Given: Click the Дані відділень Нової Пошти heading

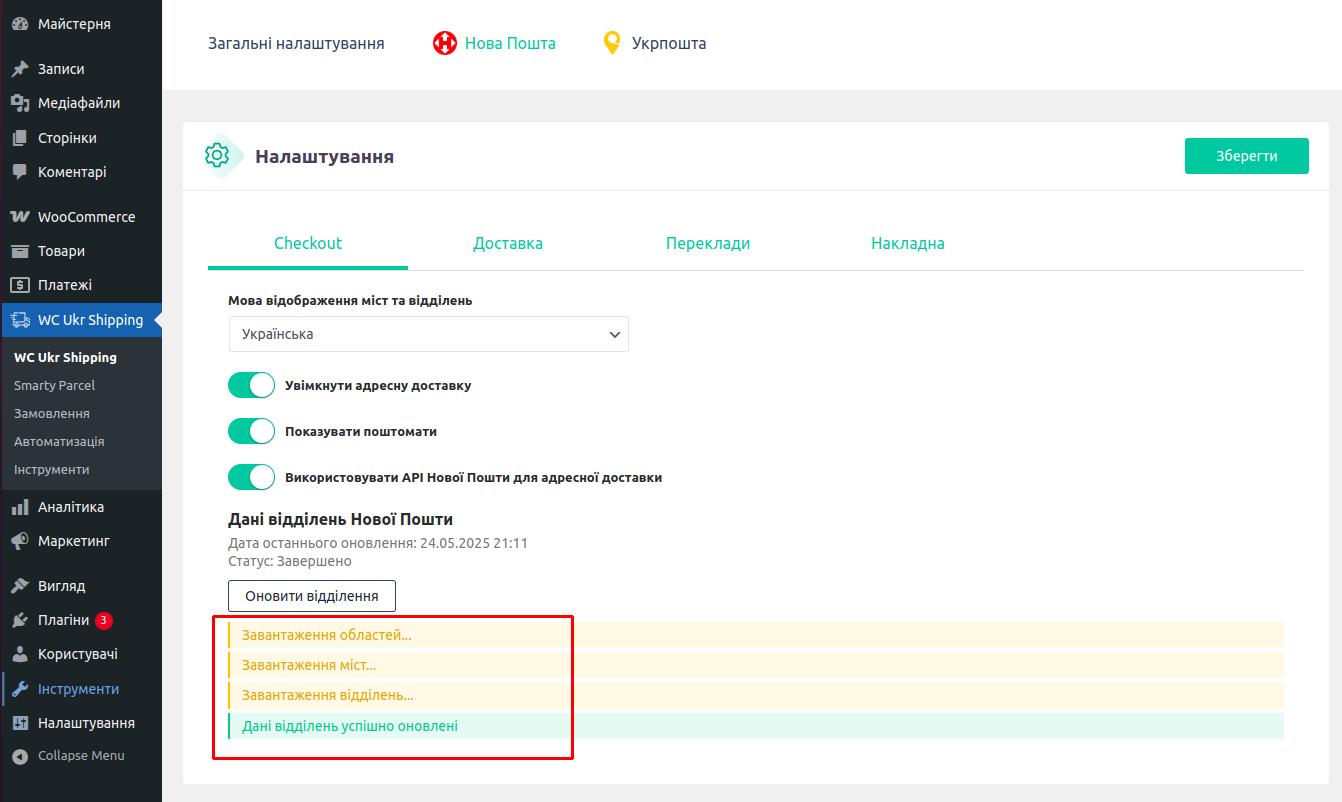Looking at the screenshot, I should point(341,519).
